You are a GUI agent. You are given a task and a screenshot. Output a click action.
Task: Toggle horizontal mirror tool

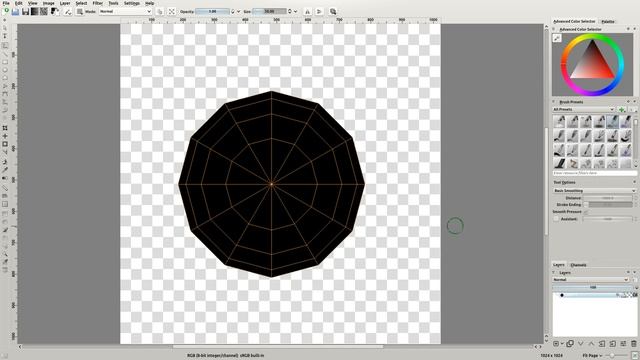tap(307, 11)
